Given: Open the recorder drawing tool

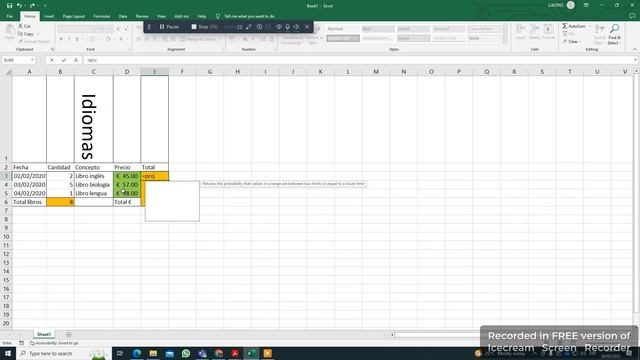Looking at the screenshot, I should click(249, 27).
